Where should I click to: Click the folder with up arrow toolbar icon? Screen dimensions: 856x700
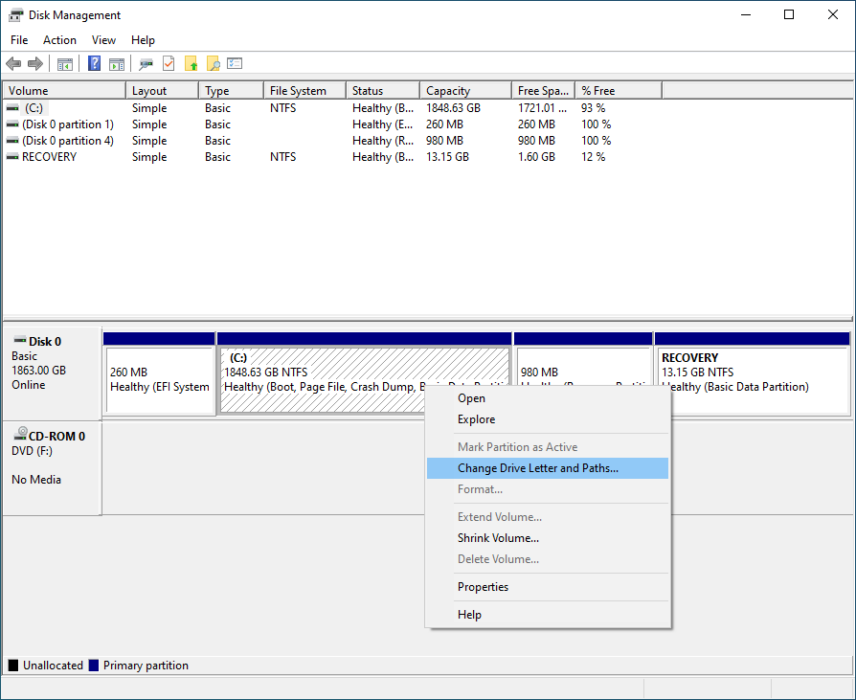pyautogui.click(x=191, y=63)
